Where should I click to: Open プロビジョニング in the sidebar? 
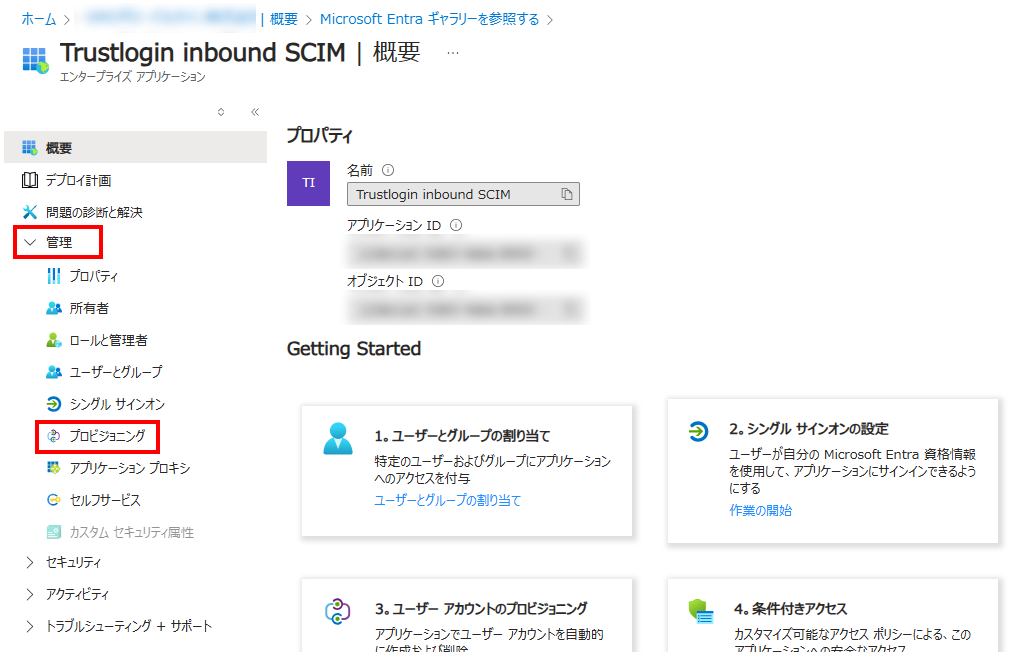tap(107, 436)
